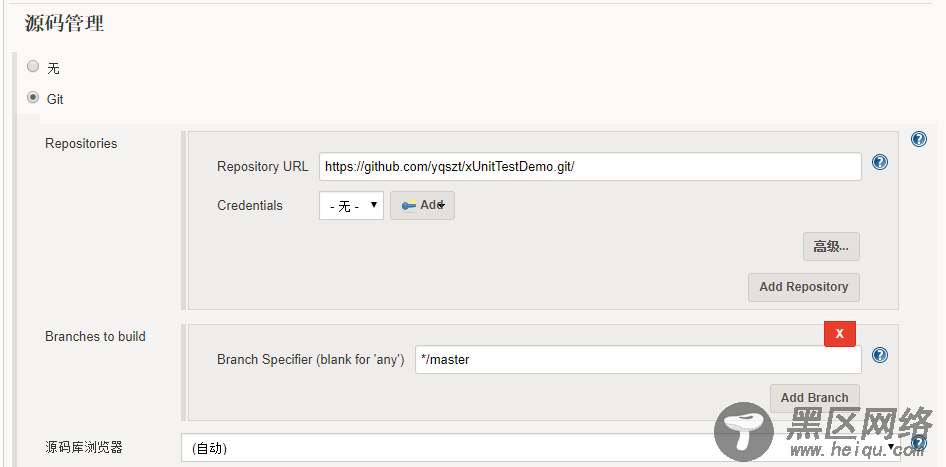Click the 高级... advanced button

click(831, 247)
